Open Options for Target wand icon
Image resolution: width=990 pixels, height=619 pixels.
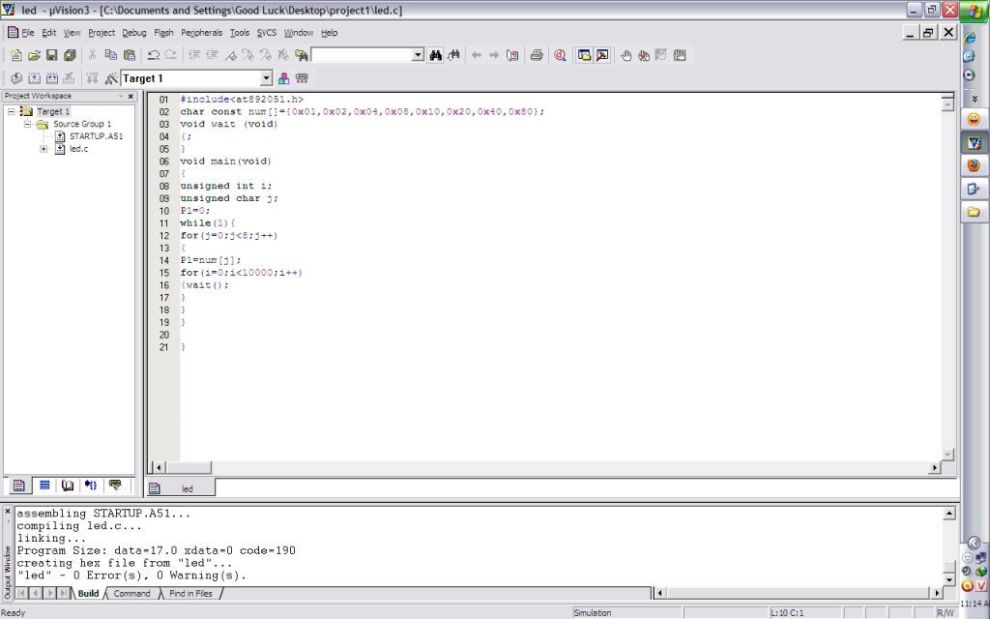point(111,78)
